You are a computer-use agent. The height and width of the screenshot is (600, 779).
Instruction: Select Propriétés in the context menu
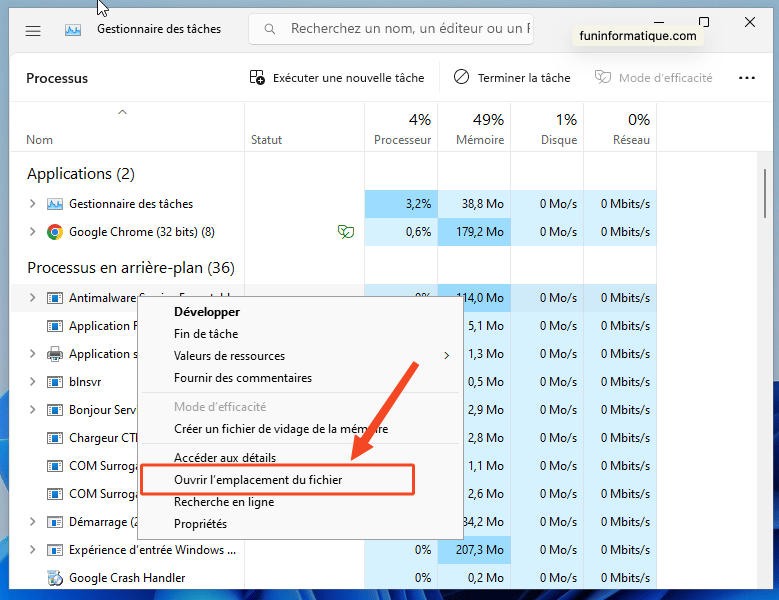[x=200, y=524]
